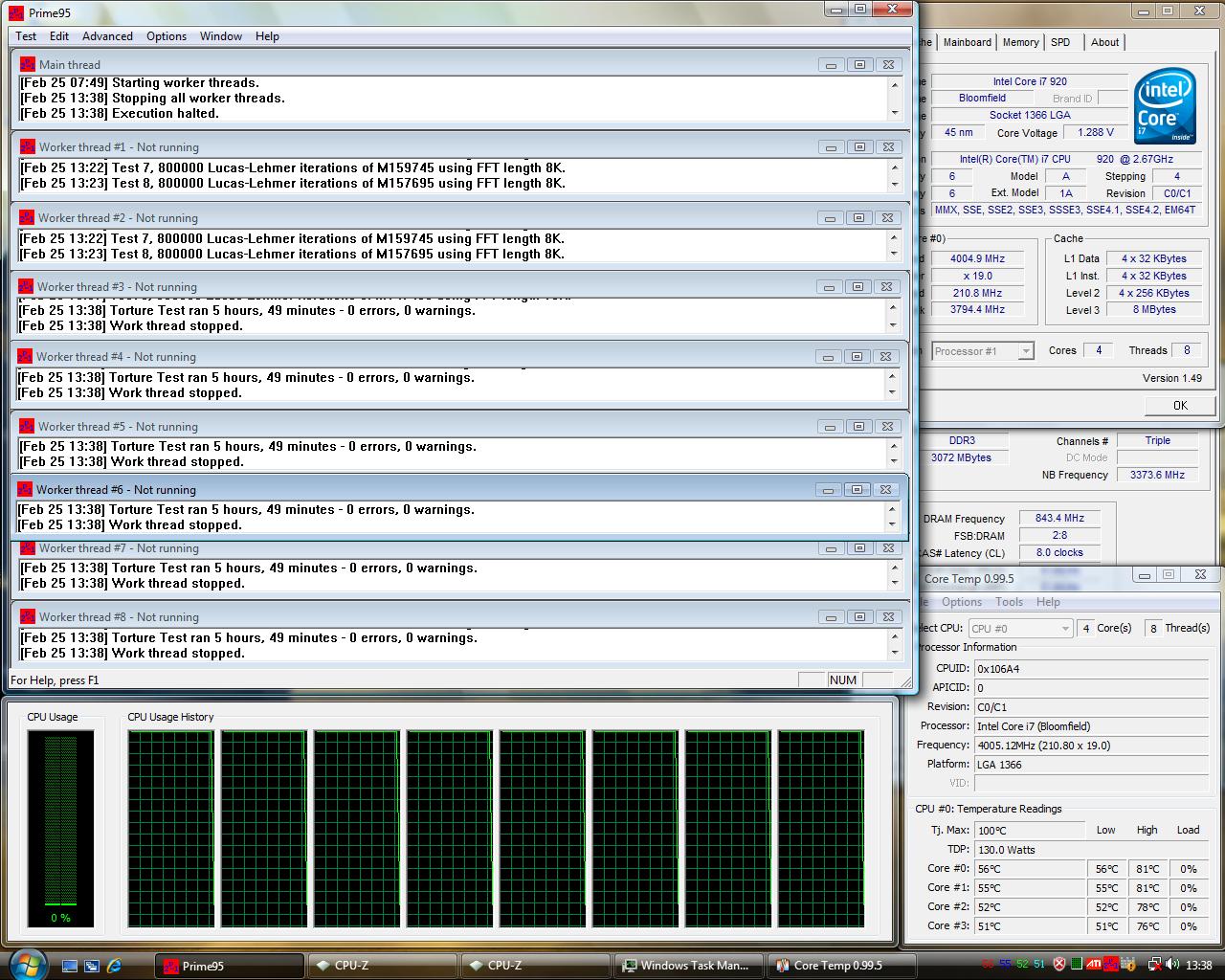Screen dimensions: 1225x980
Task: Click the Channels value 'Triple' in CPU-Z
Action: click(1157, 440)
